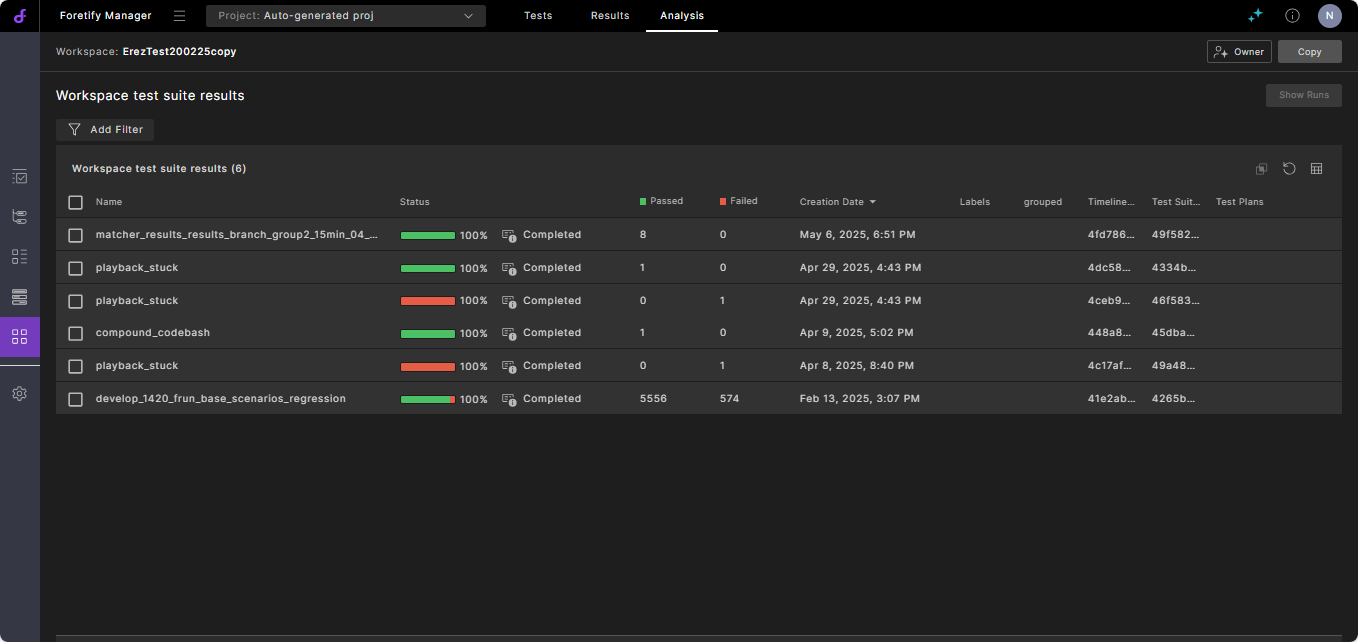The height and width of the screenshot is (642, 1358).
Task: Click the Add Filter button
Action: pos(105,130)
